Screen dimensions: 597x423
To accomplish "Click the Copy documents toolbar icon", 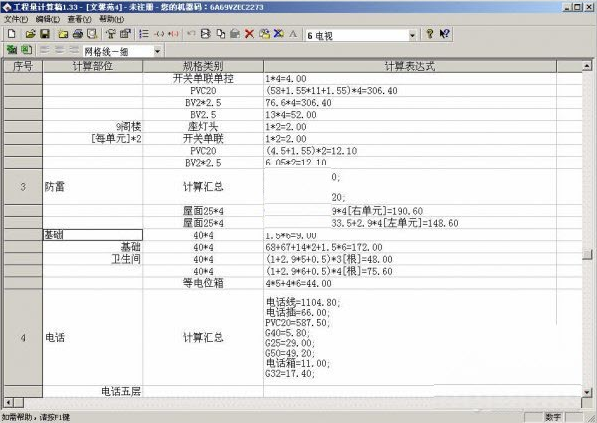I will click(x=221, y=34).
